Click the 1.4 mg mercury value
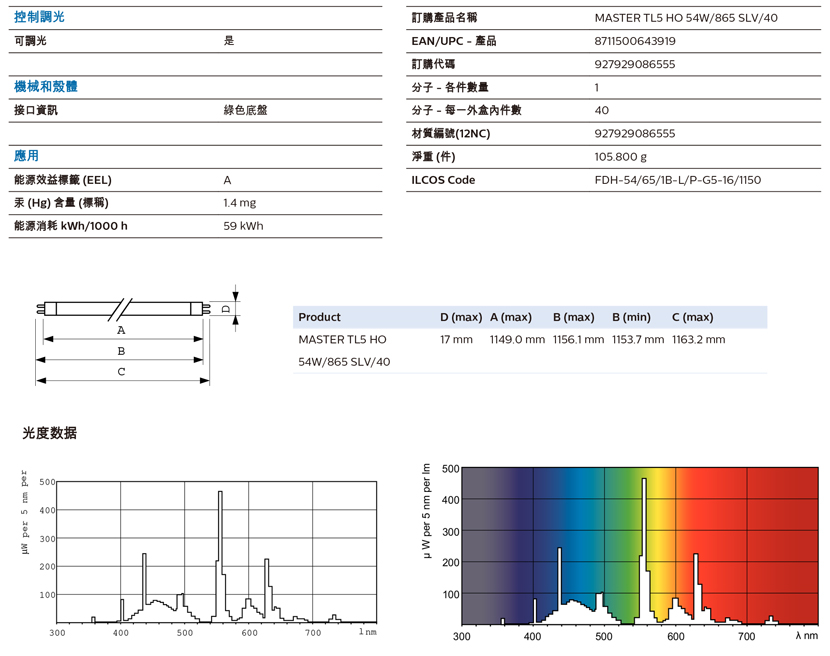The width and height of the screenshot is (830, 656). click(x=240, y=203)
